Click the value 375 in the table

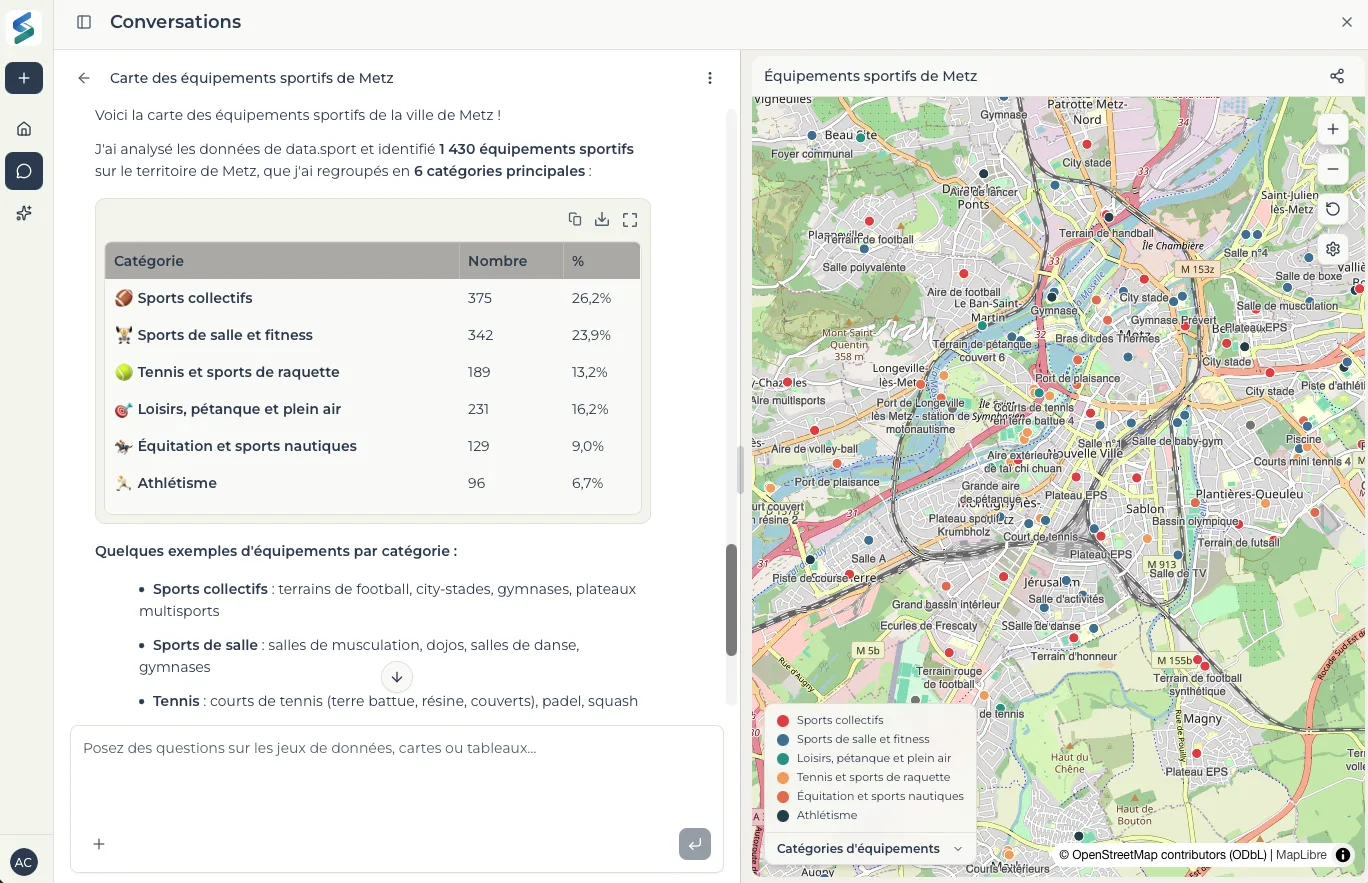(x=480, y=298)
